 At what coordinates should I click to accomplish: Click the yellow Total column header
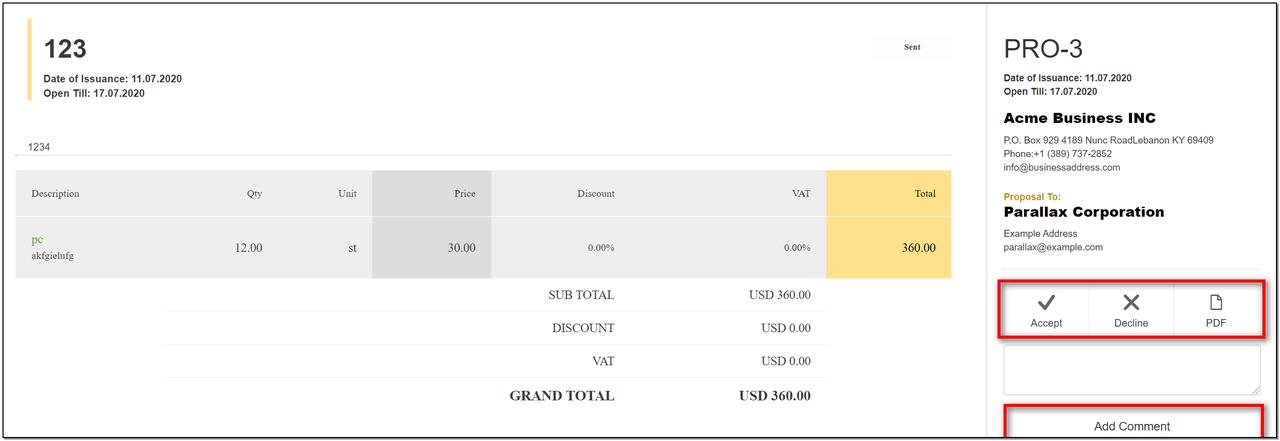tap(925, 194)
